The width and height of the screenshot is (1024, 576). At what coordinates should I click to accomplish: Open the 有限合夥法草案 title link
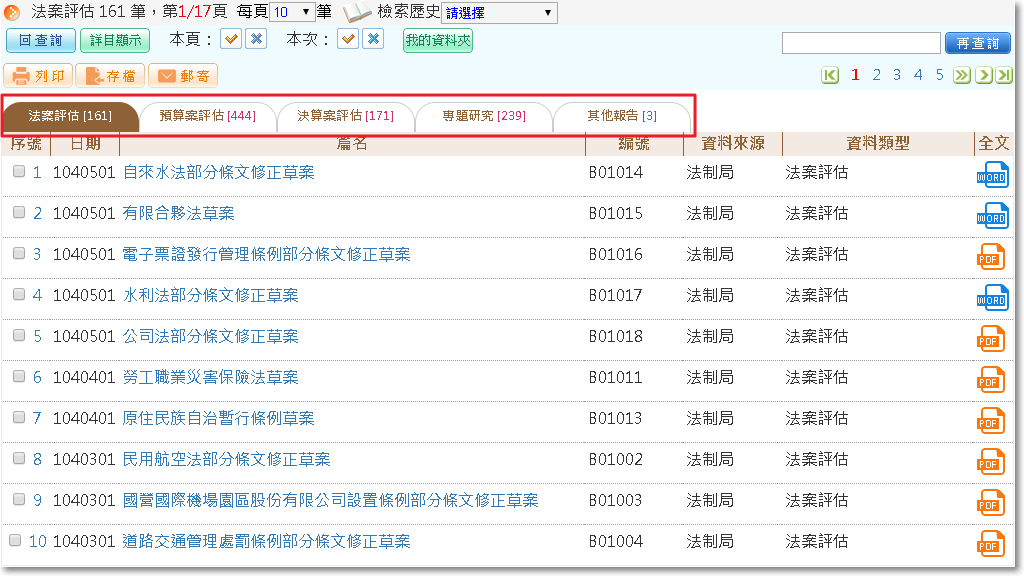point(178,213)
